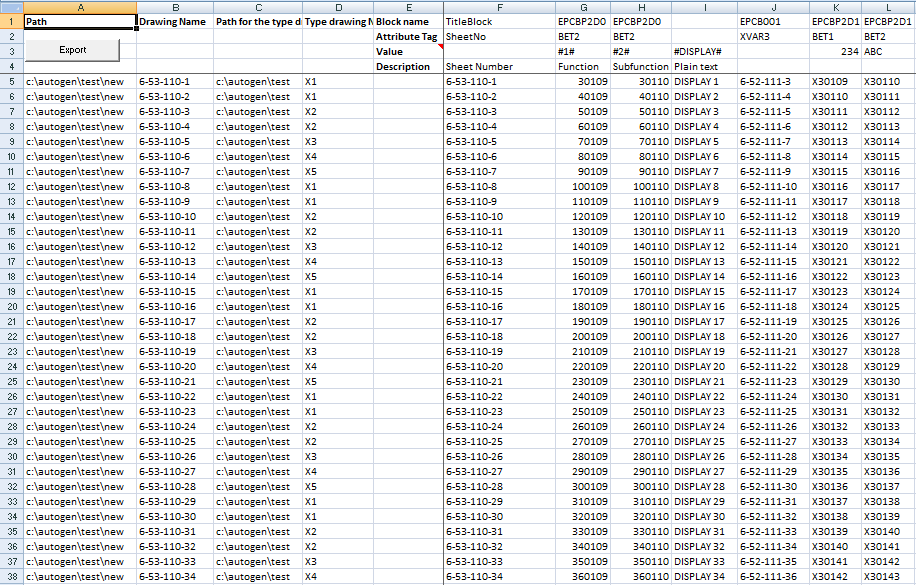Select the 'BET1' cell

[835, 37]
